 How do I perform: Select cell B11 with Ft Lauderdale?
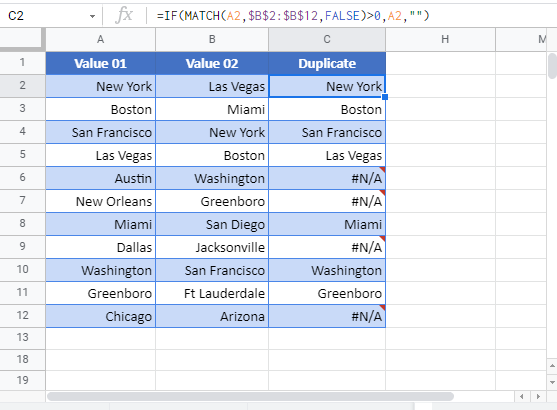(212, 293)
